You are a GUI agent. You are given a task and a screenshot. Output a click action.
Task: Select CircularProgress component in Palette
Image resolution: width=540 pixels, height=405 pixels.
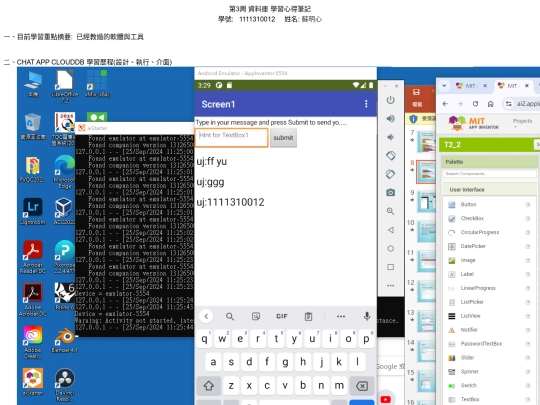479,232
